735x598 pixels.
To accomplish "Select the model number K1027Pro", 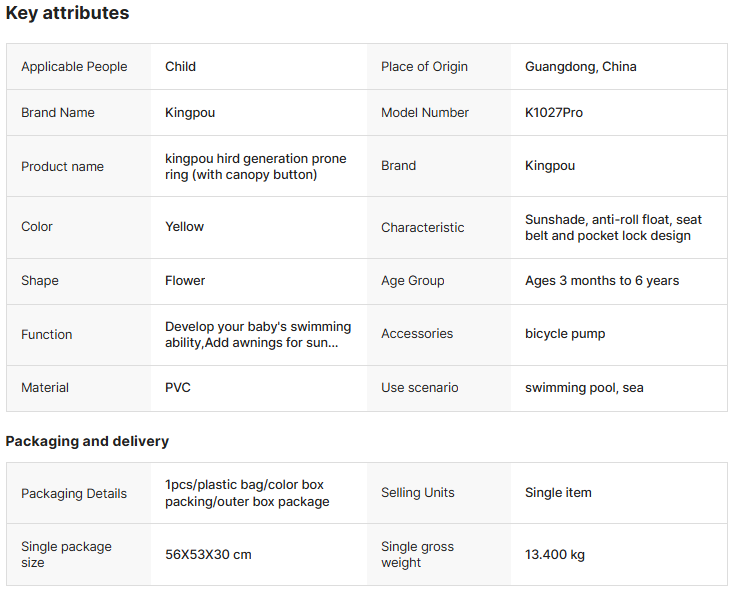I will point(553,113).
